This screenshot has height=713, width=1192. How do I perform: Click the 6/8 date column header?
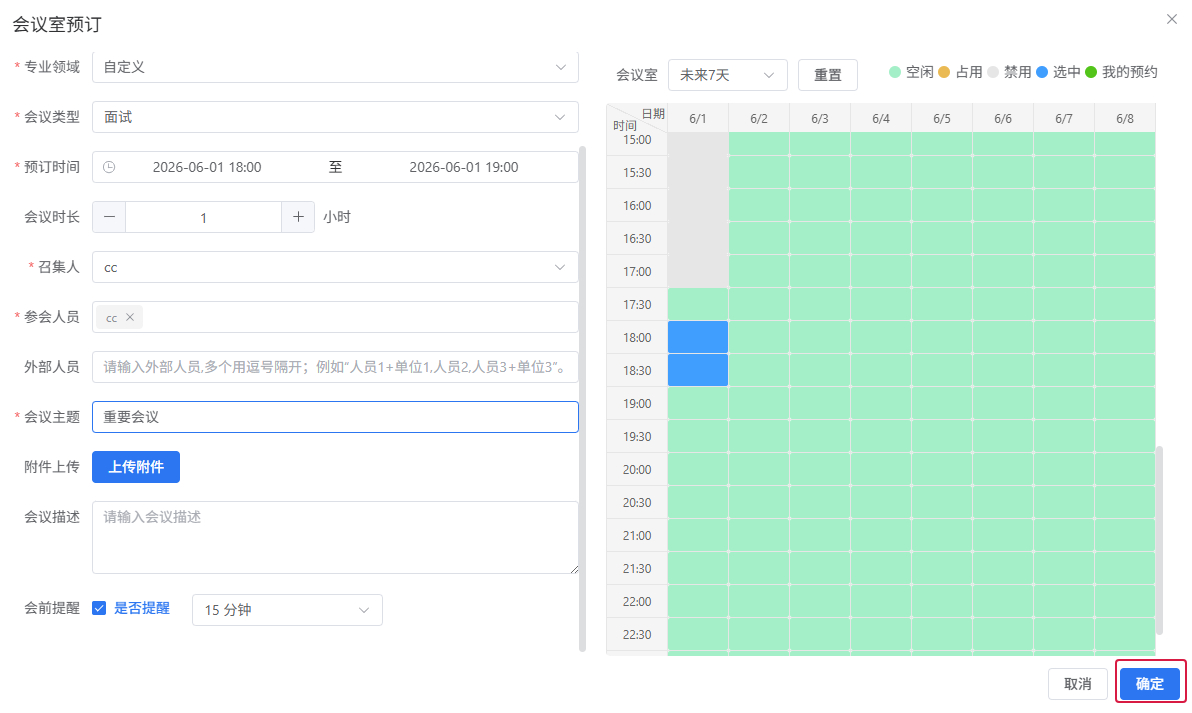tap(1125, 119)
